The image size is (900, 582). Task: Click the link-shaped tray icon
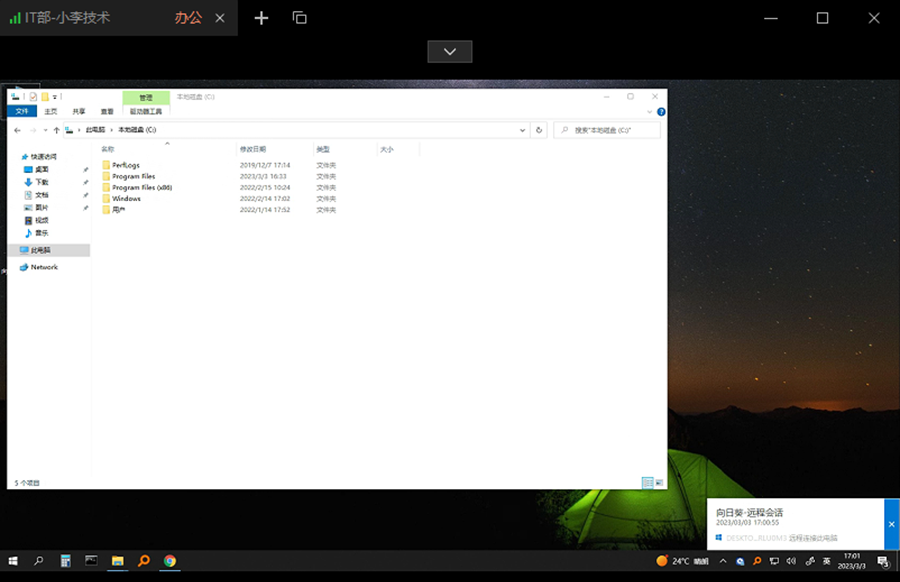[x=810, y=561]
